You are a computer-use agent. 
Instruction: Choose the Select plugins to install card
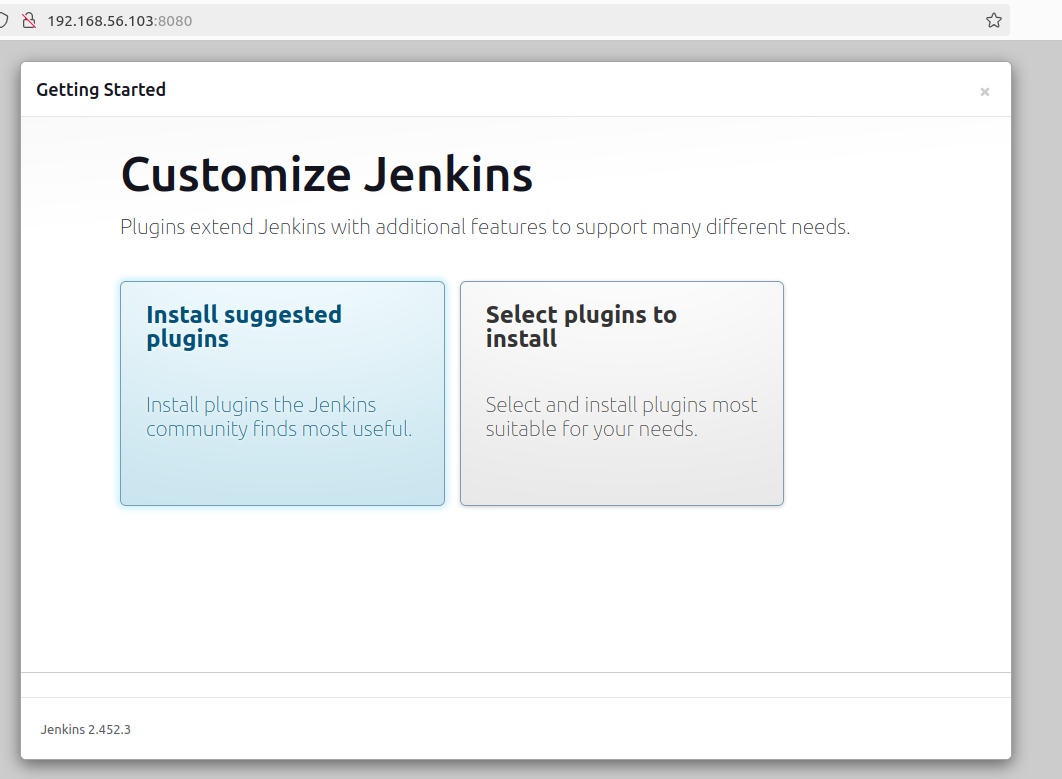622,394
